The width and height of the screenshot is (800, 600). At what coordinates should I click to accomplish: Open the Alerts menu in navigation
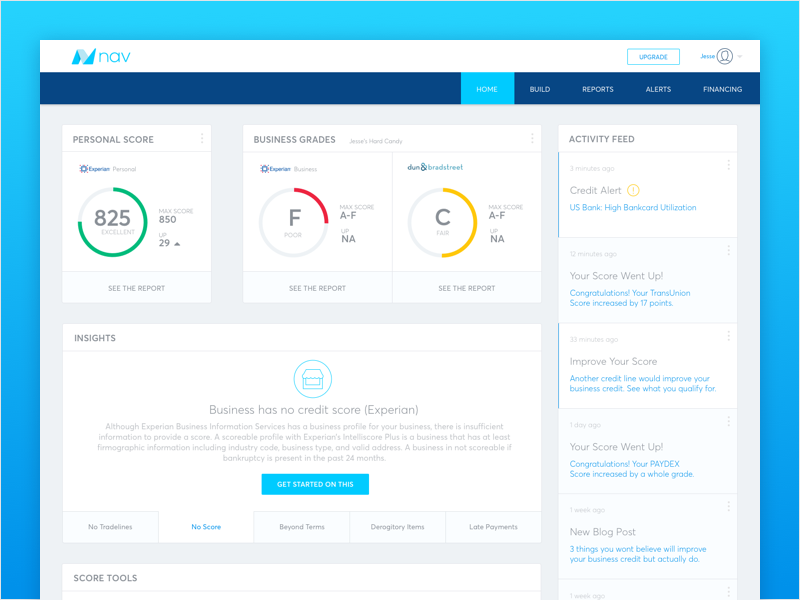658,89
